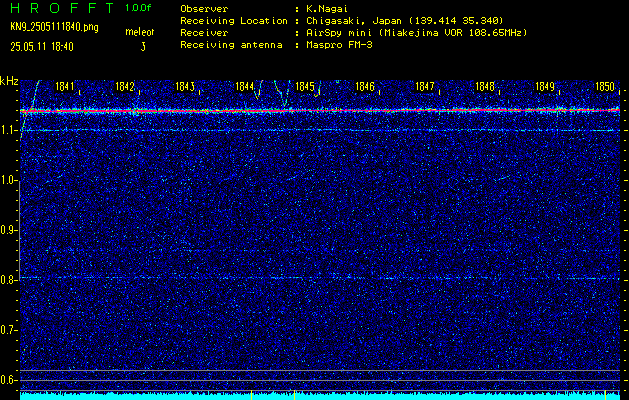Click the meteor count label
The height and width of the screenshot is (400, 629).
click(140, 32)
